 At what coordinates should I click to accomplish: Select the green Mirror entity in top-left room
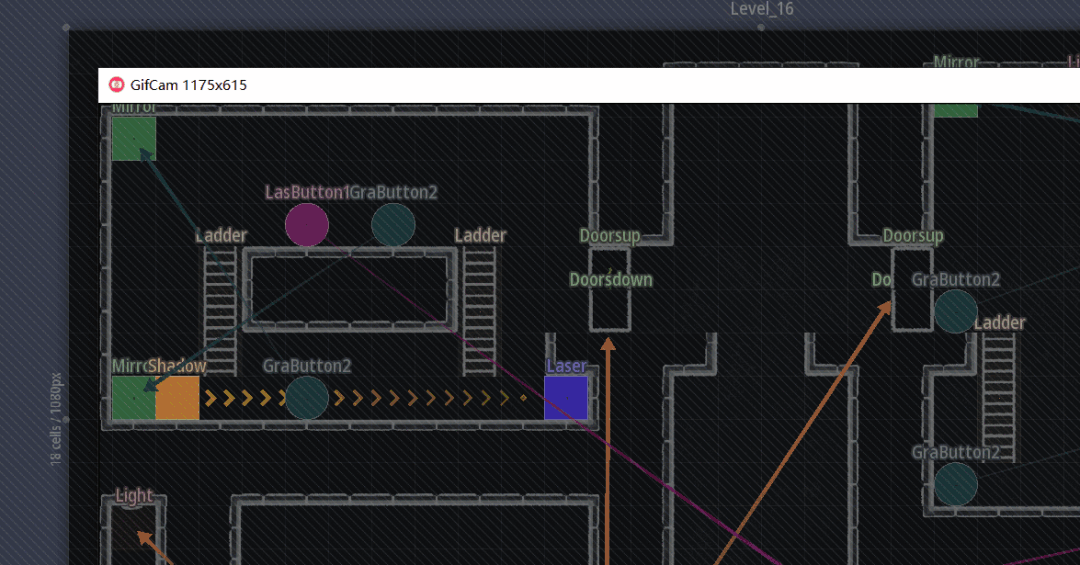pyautogui.click(x=133, y=138)
